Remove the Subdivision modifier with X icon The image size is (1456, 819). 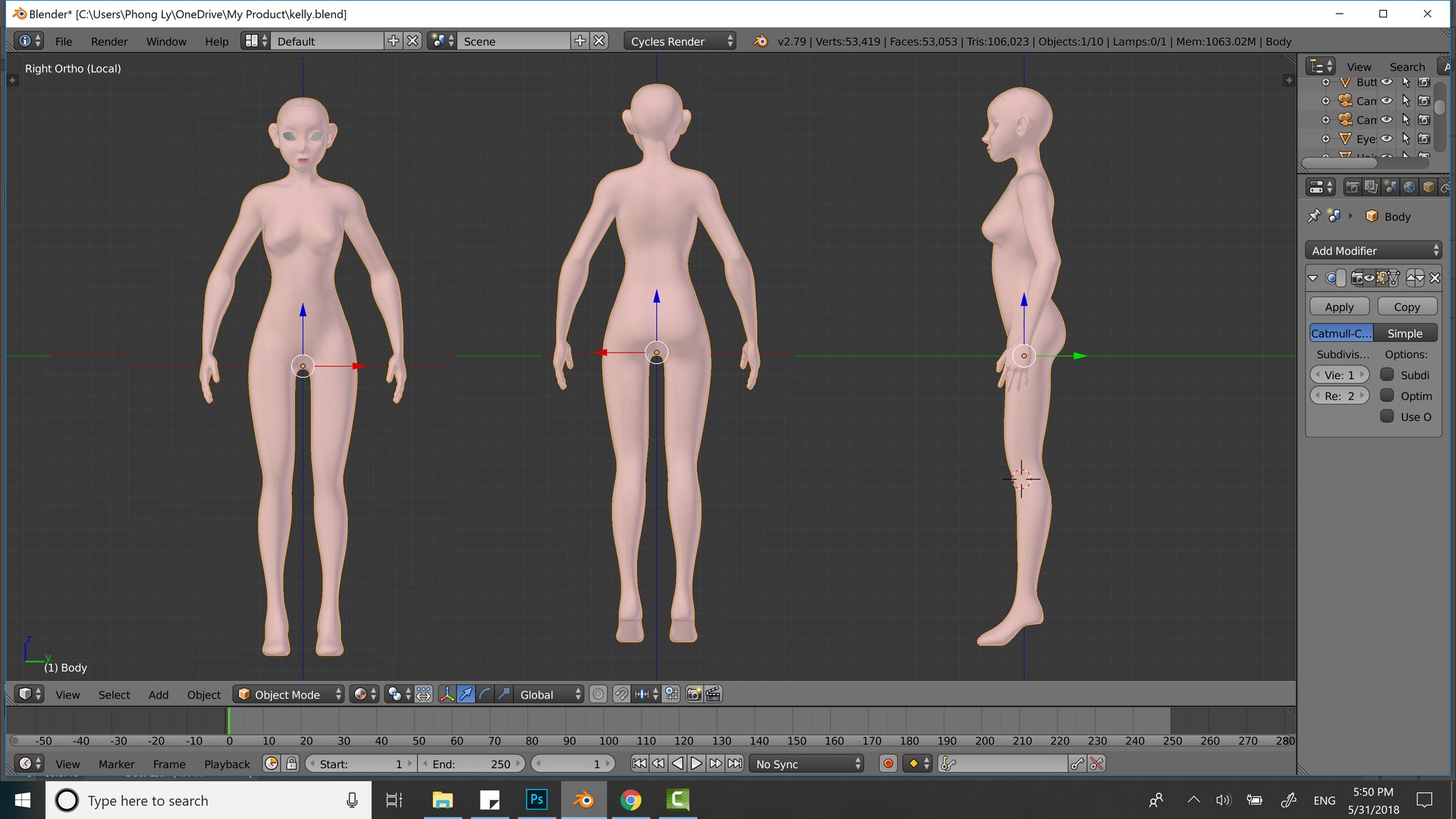[x=1434, y=278]
